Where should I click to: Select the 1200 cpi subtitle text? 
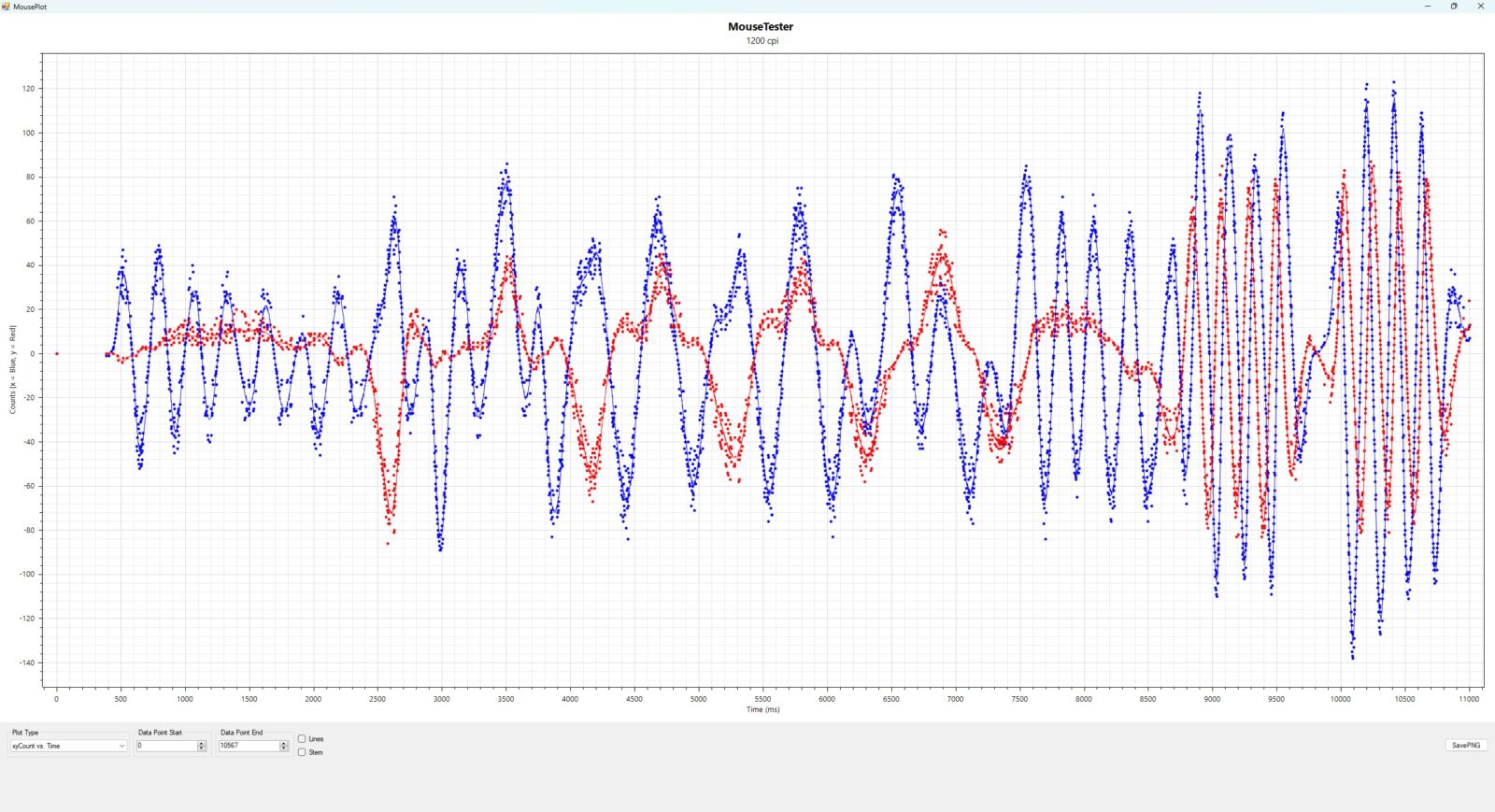[762, 41]
